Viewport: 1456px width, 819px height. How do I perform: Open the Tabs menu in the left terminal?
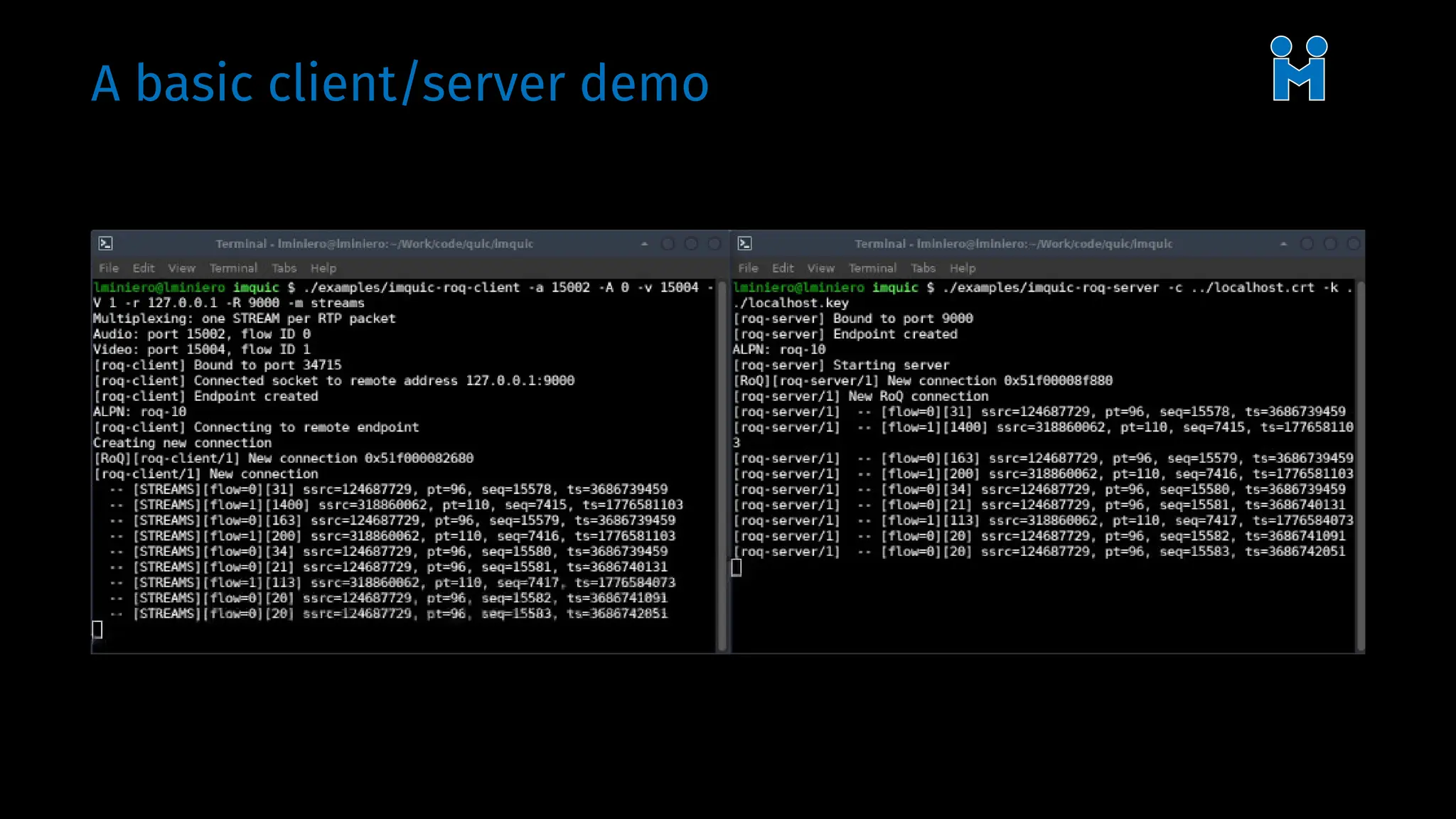[284, 268]
